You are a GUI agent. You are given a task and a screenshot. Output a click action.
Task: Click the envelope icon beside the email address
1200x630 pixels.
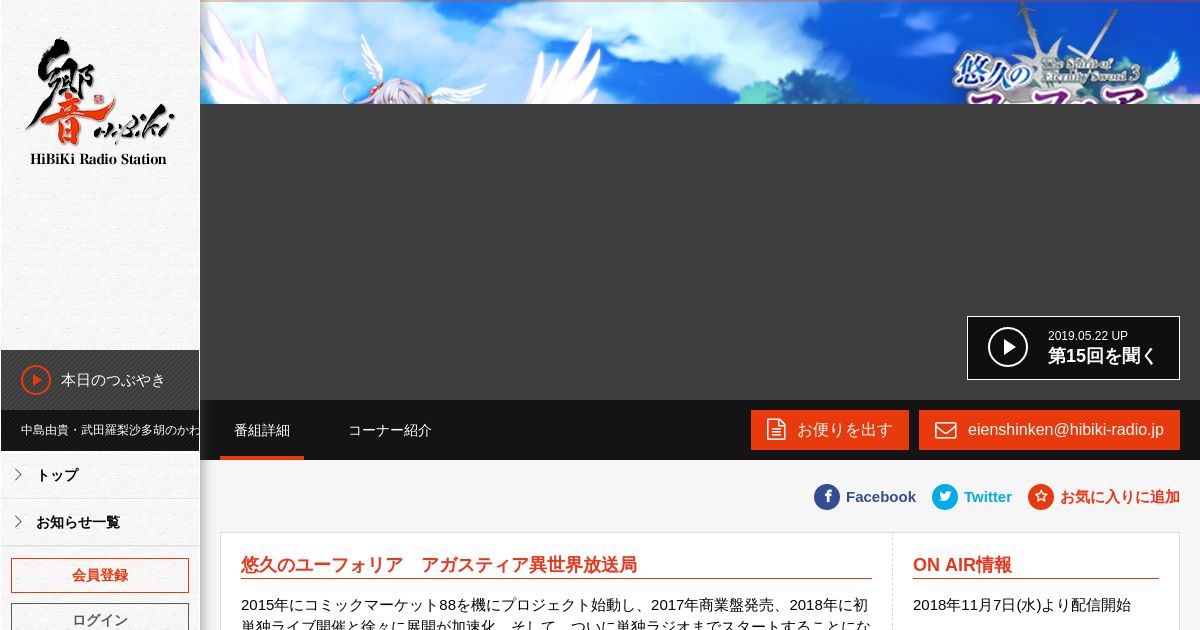tap(945, 430)
